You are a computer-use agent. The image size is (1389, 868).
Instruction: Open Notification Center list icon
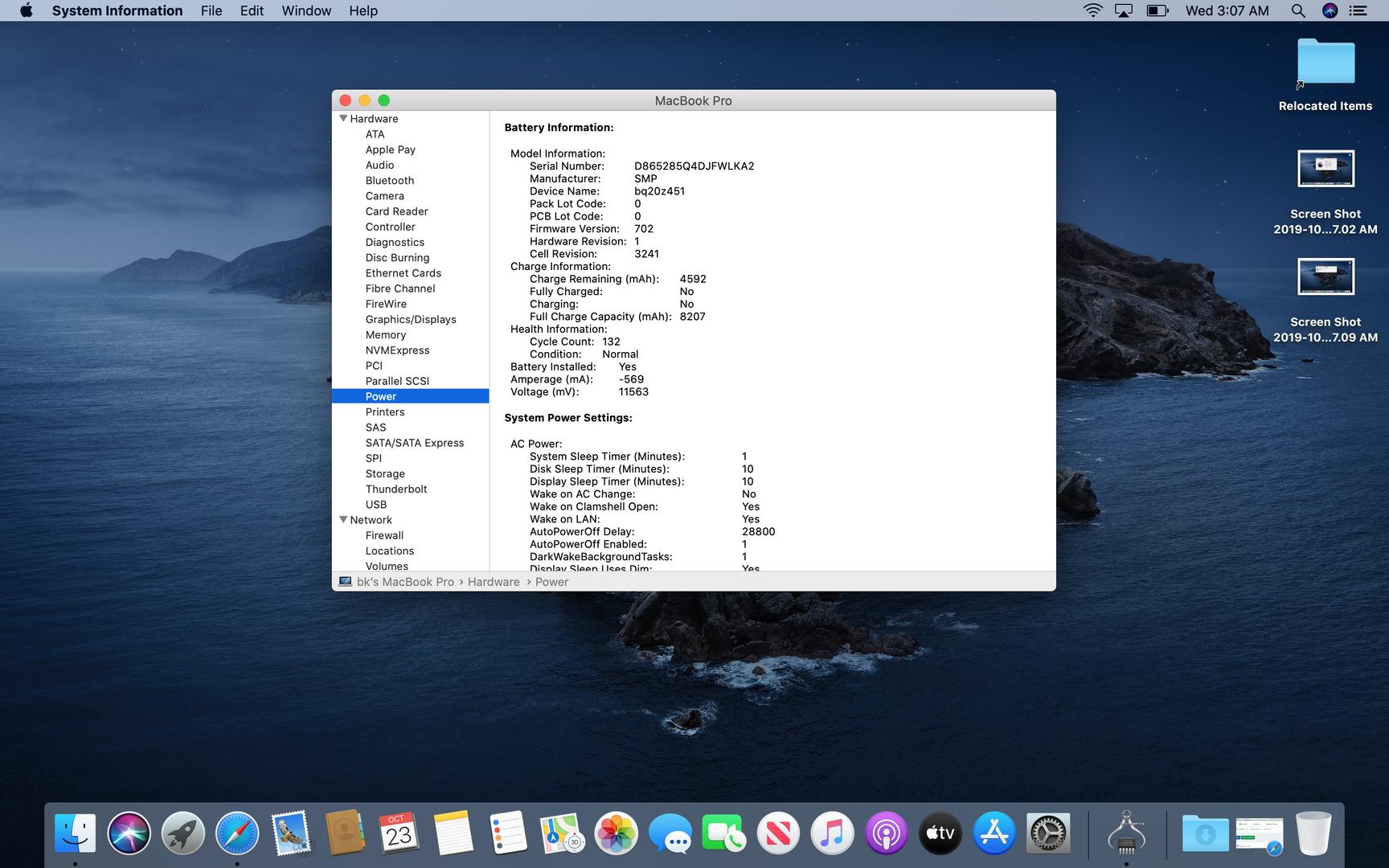1358,10
